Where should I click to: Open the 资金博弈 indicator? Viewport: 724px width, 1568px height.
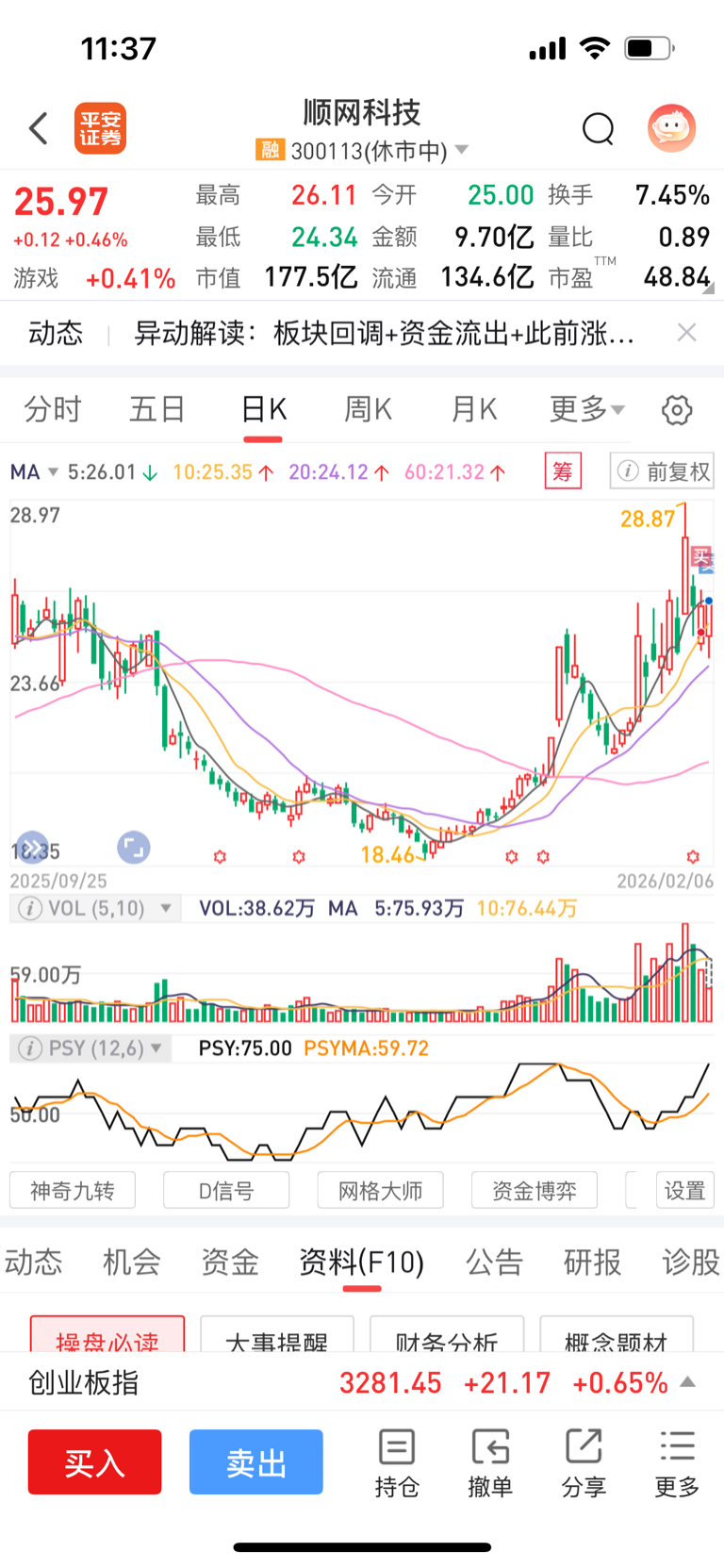point(535,1190)
